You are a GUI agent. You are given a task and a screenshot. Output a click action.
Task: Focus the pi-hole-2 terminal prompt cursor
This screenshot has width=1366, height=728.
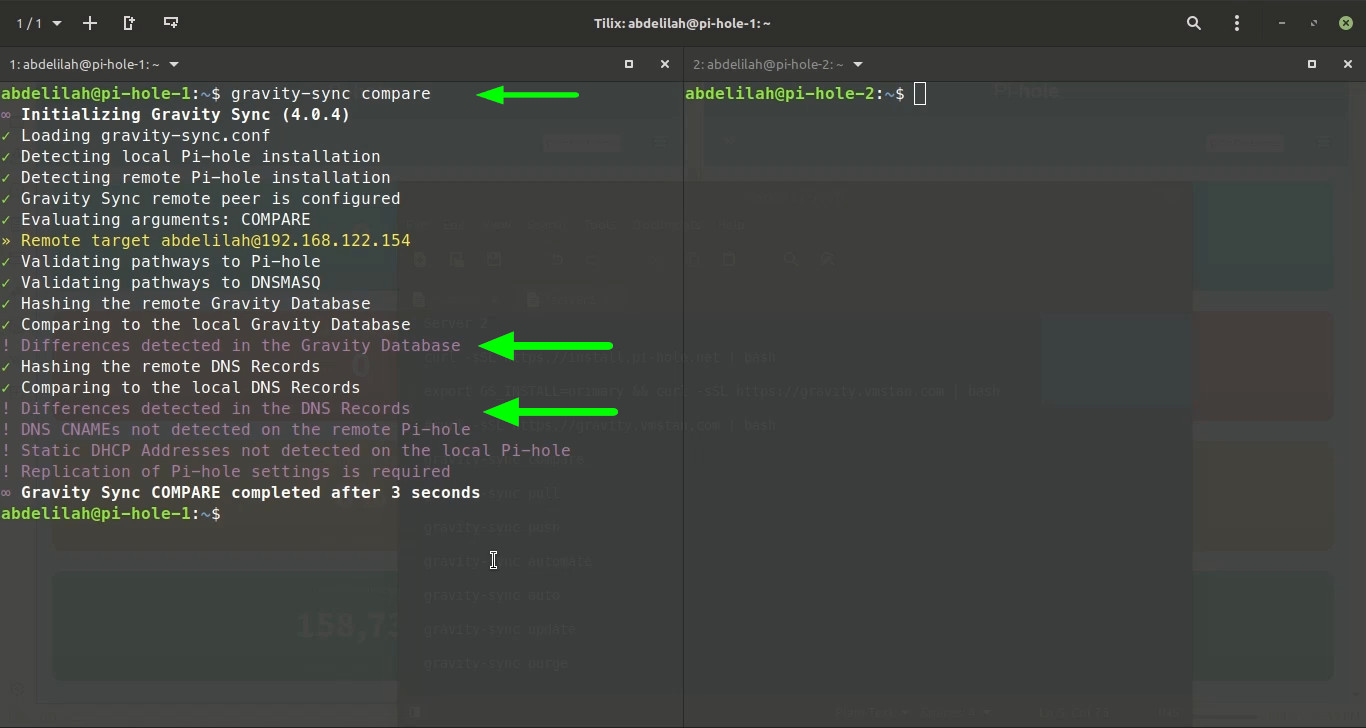click(x=920, y=94)
